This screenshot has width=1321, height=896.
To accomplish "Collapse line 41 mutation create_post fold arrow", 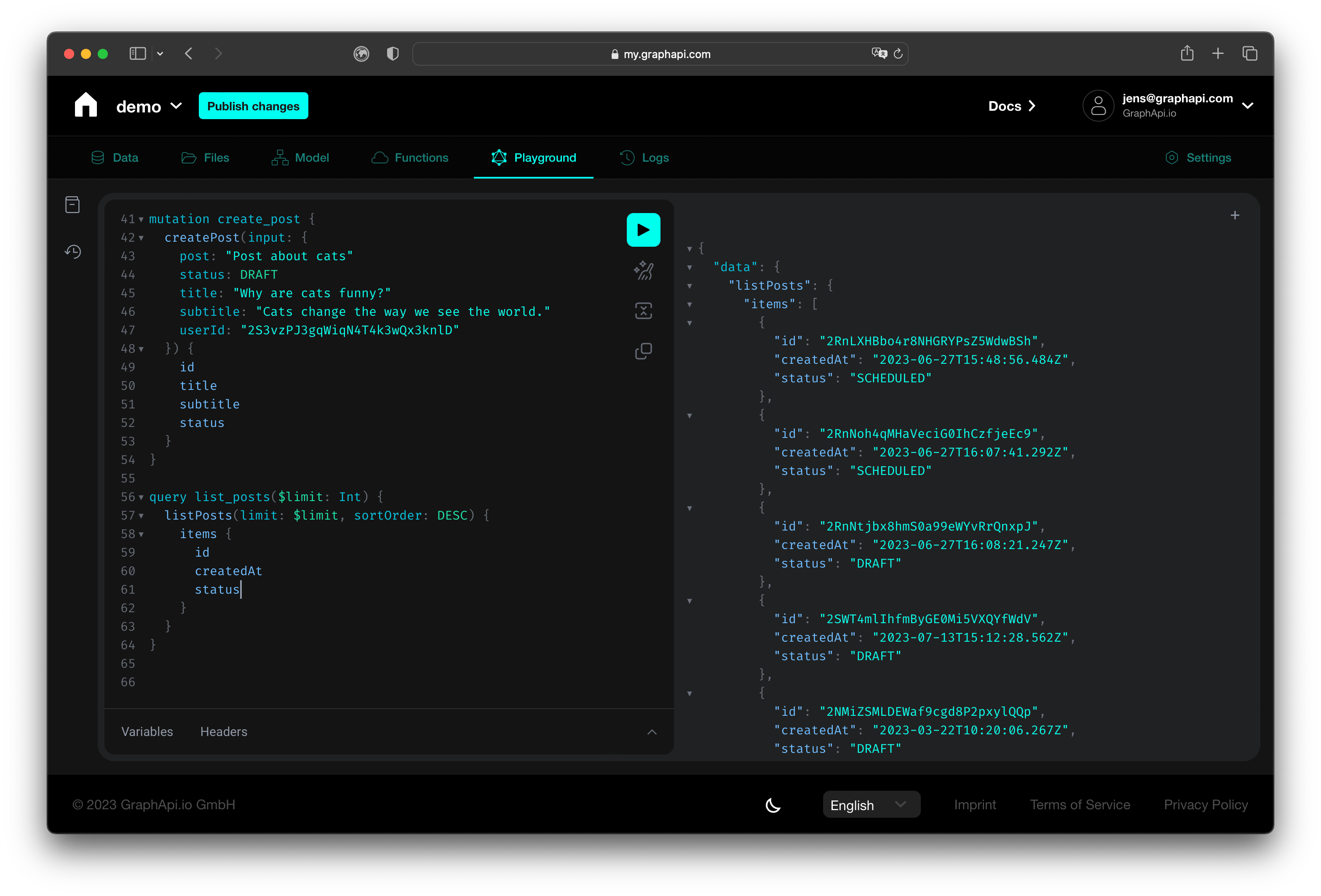I will (141, 219).
